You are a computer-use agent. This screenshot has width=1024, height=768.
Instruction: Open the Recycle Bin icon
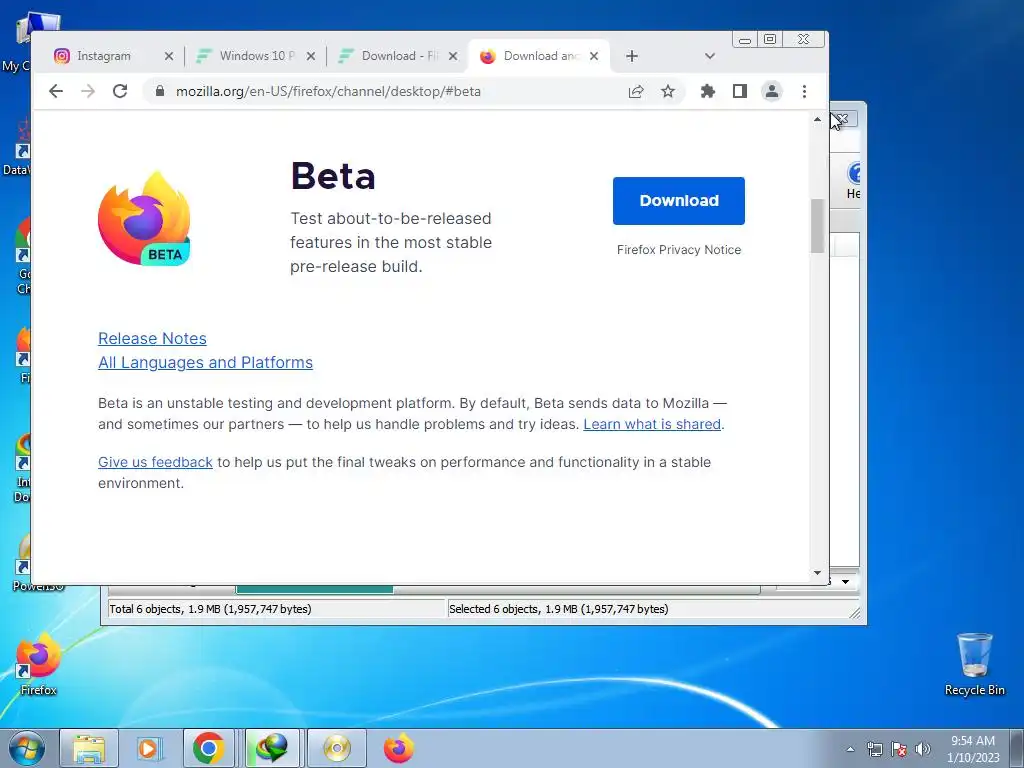[x=974, y=664]
